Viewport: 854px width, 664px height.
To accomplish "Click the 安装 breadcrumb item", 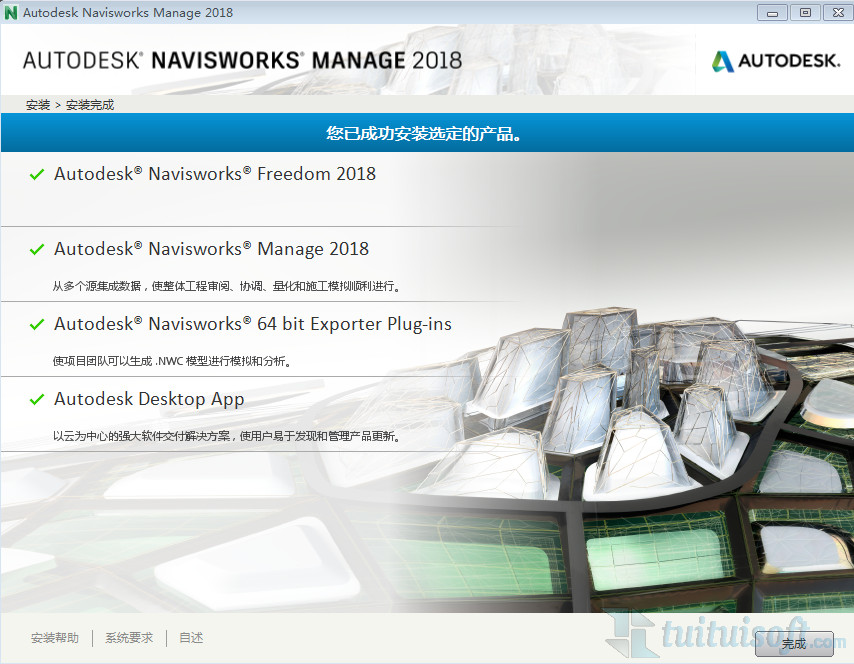I will [38, 105].
